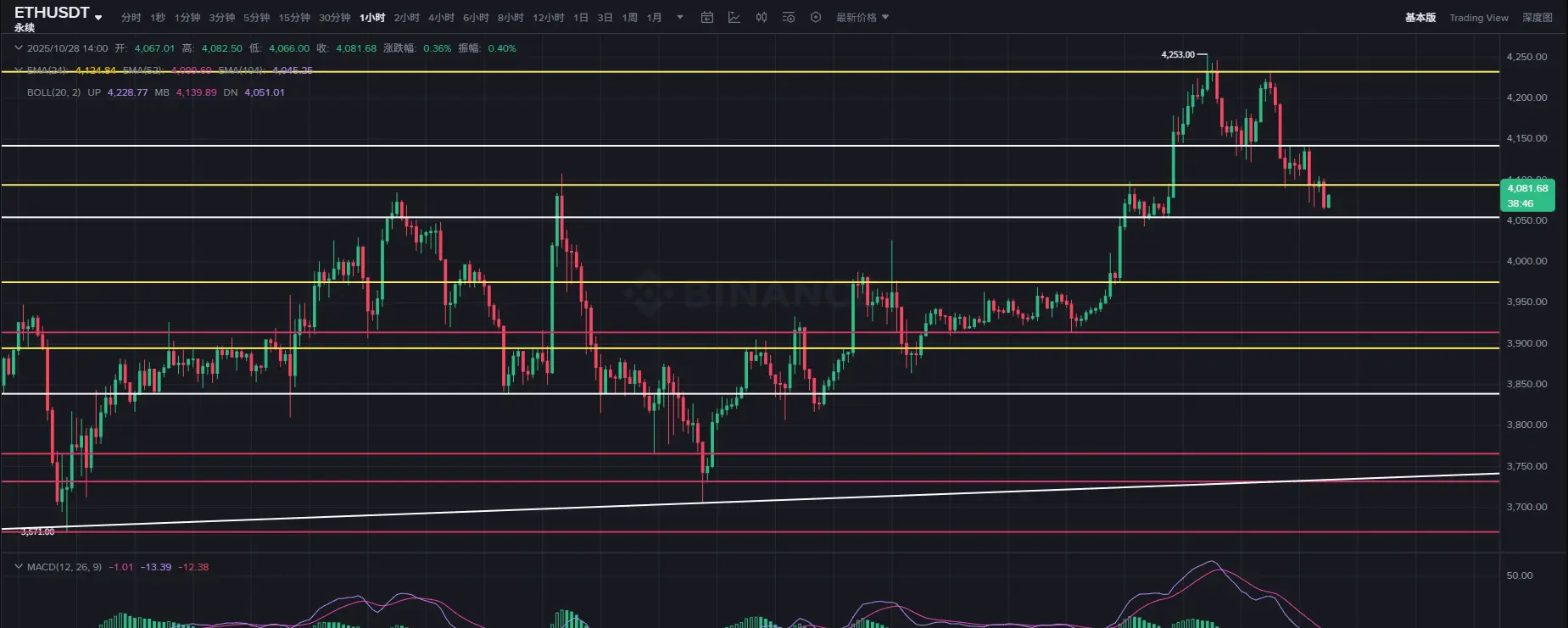Click the 涨跌幅 value 0.36%
1568x628 pixels.
point(438,48)
